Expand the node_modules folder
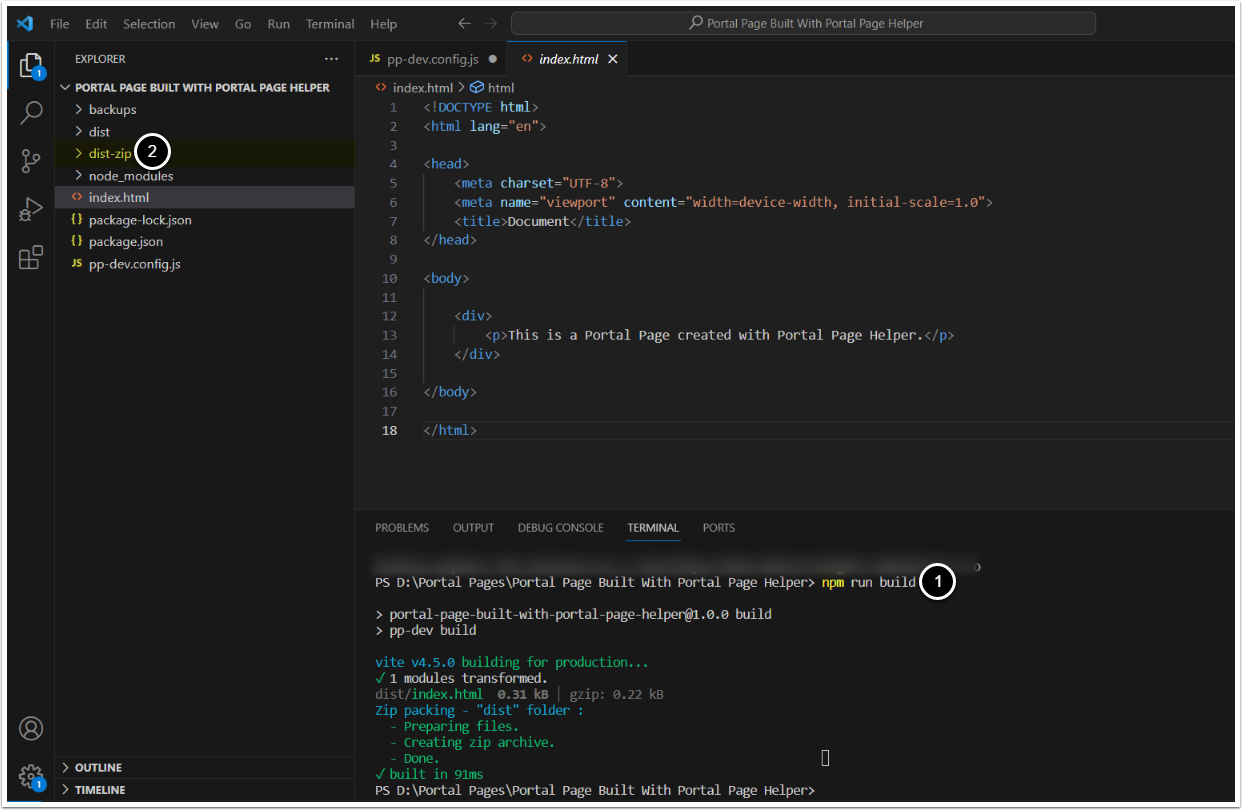1242x810 pixels. (130, 176)
